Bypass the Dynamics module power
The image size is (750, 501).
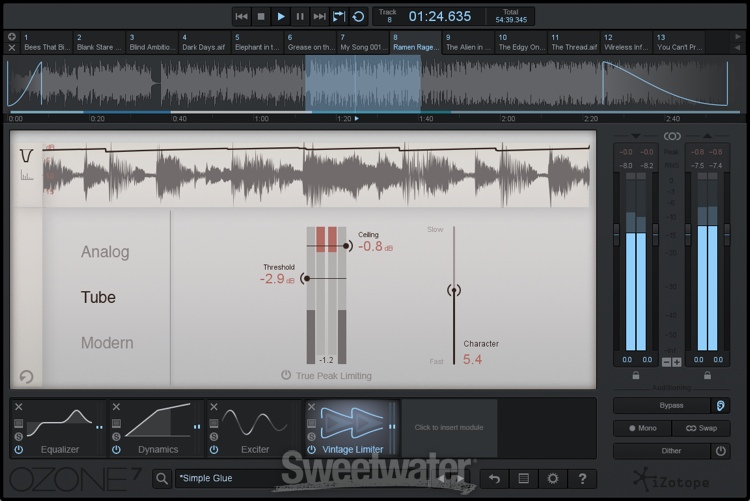116,449
